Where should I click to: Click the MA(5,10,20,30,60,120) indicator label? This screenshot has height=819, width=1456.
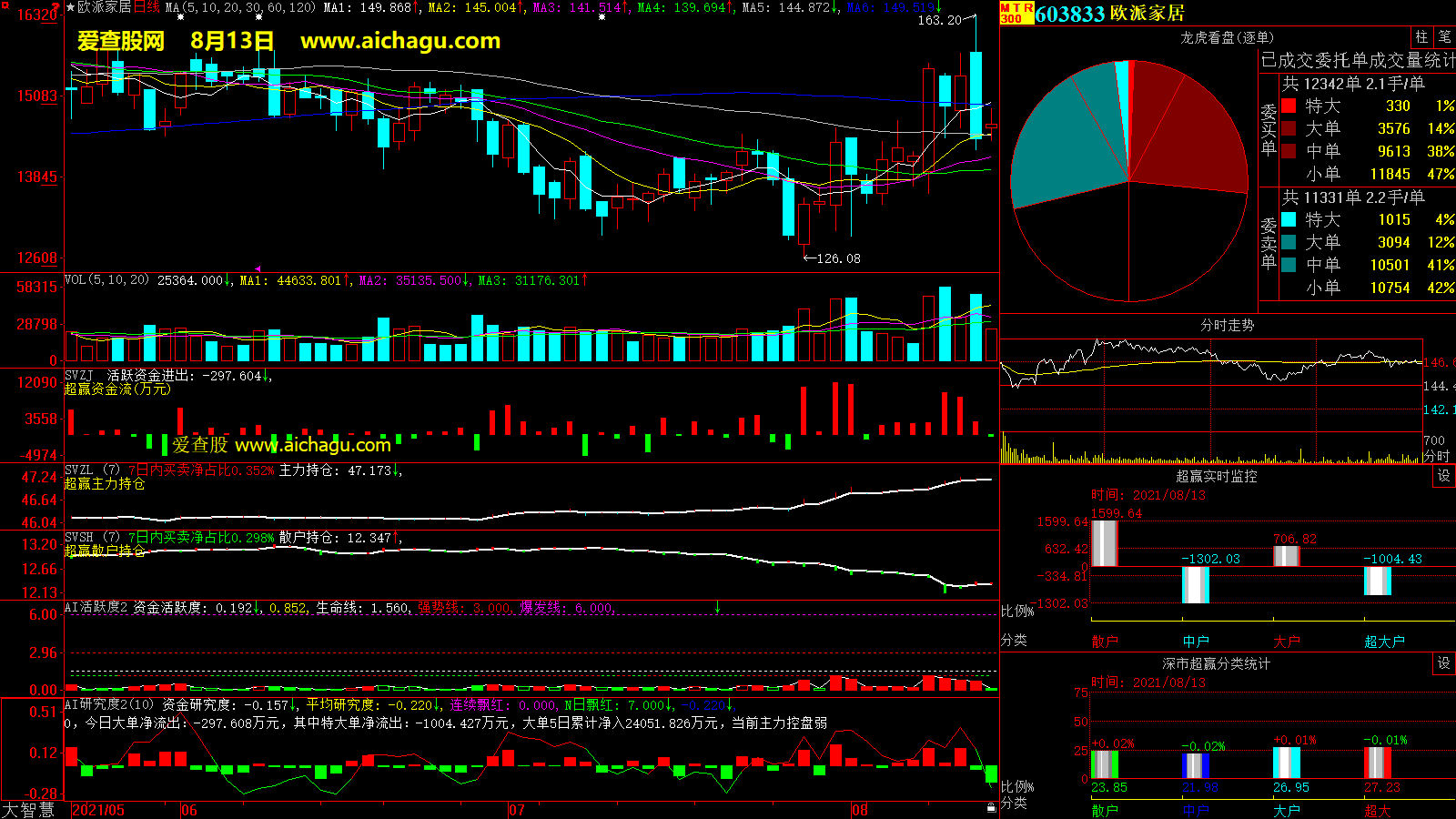click(240, 7)
